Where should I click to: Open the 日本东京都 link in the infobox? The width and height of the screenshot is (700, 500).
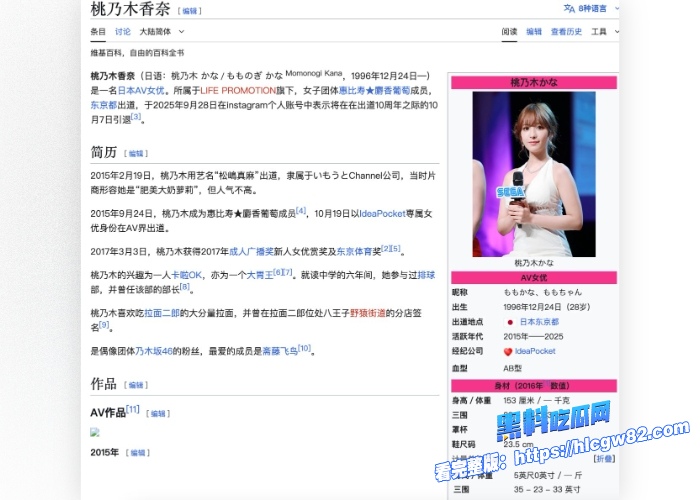(539, 322)
